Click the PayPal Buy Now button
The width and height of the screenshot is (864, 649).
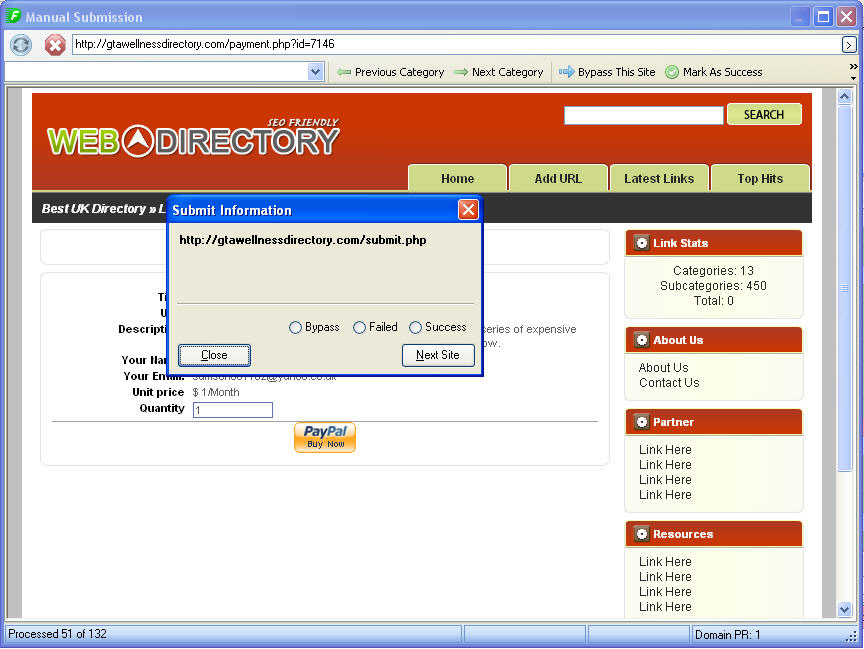point(325,437)
